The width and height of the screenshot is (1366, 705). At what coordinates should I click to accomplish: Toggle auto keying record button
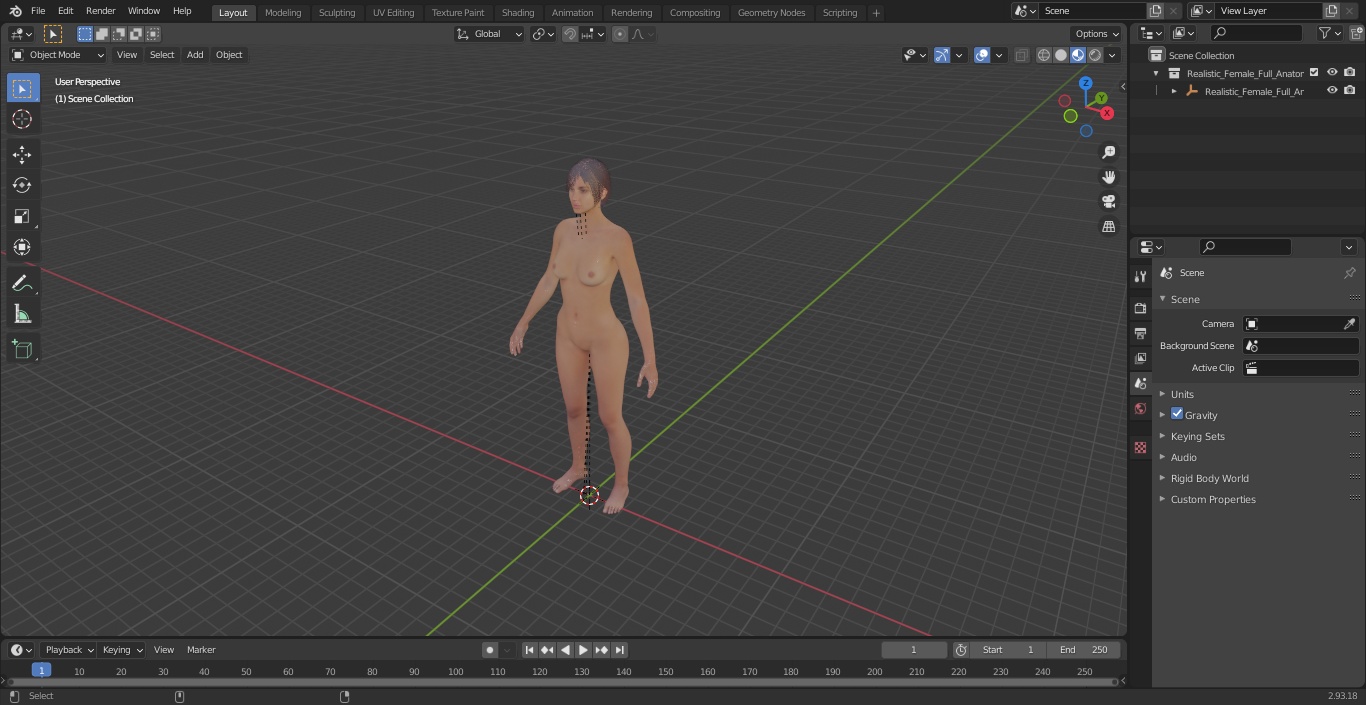(x=490, y=650)
